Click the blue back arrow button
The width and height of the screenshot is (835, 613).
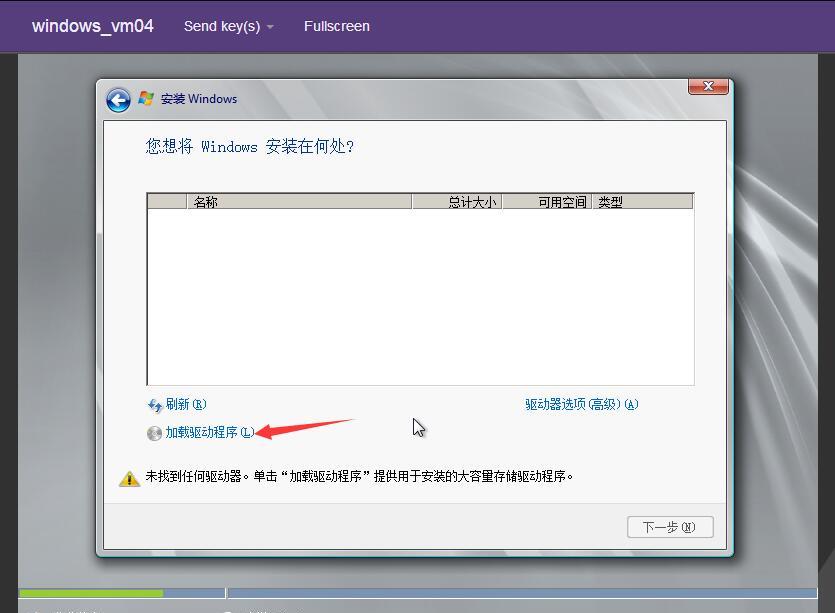pos(118,100)
